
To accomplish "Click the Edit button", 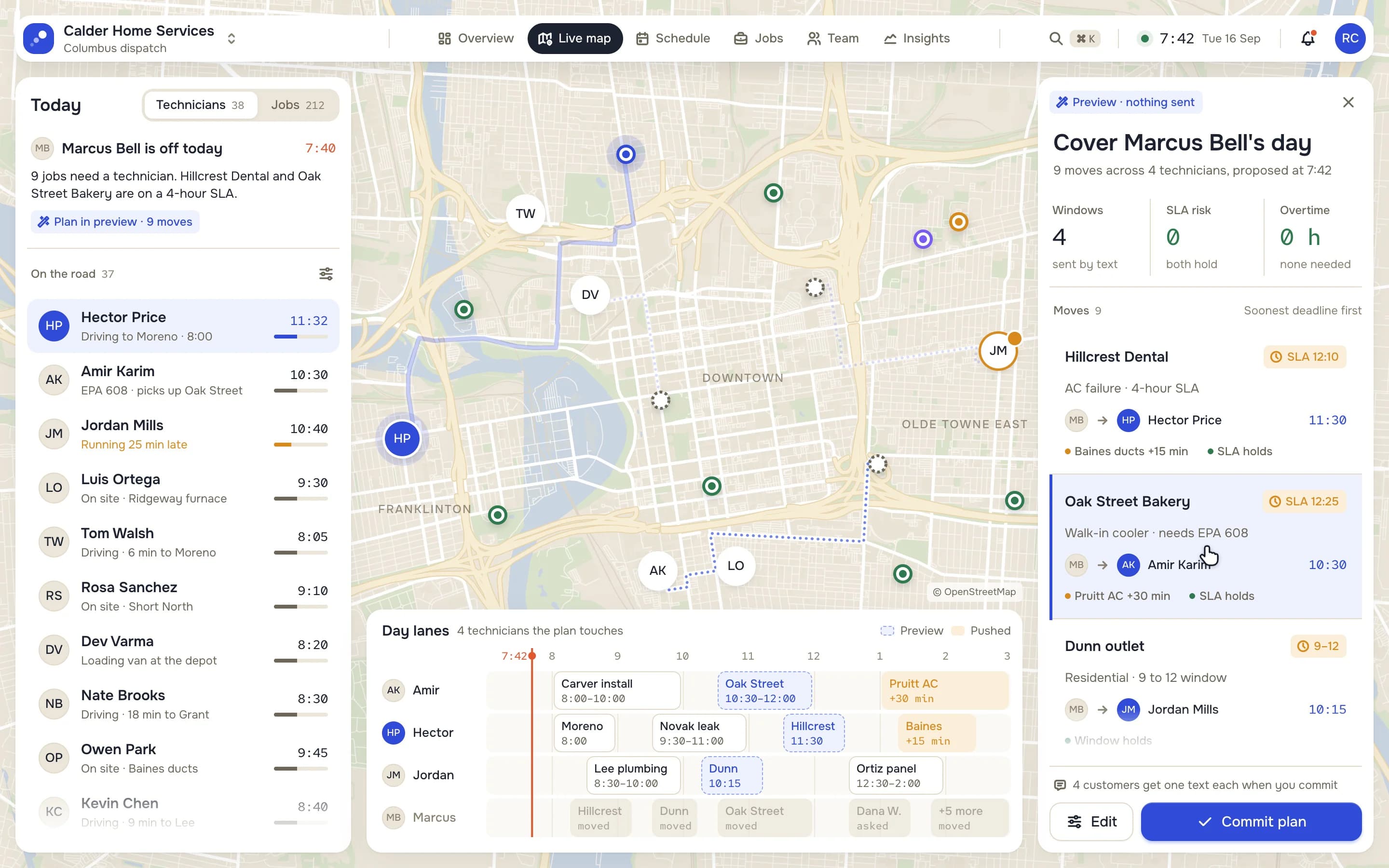I will coord(1091,822).
